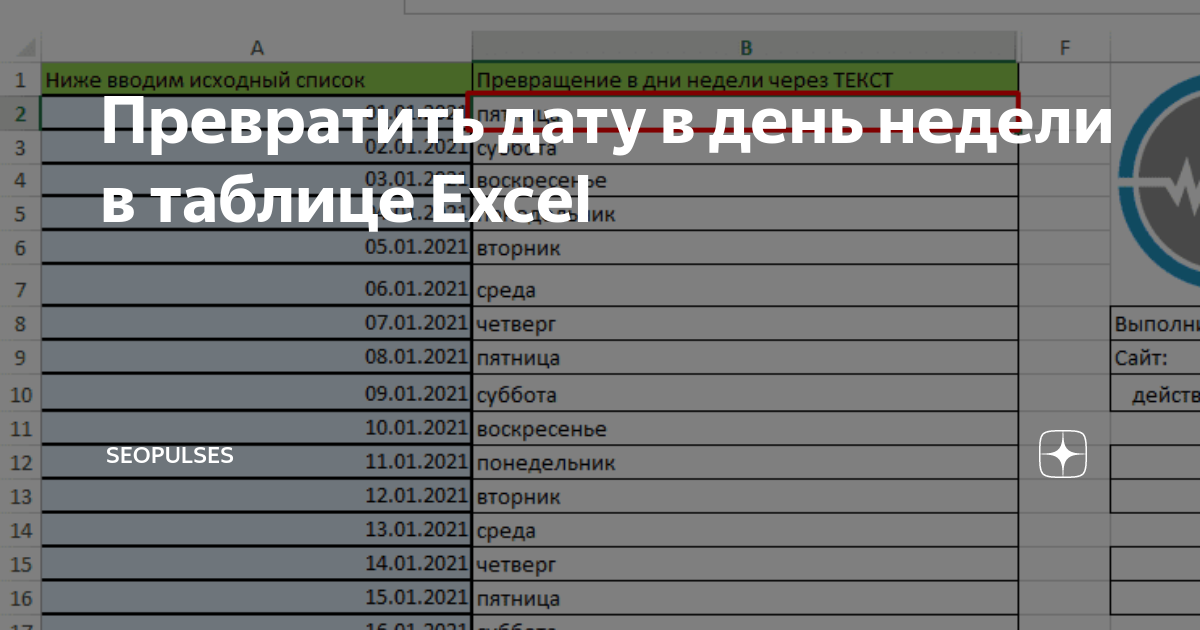Image resolution: width=1200 pixels, height=630 pixels.
Task: Click the cell starting with 'Выполн'
Action: click(1157, 322)
